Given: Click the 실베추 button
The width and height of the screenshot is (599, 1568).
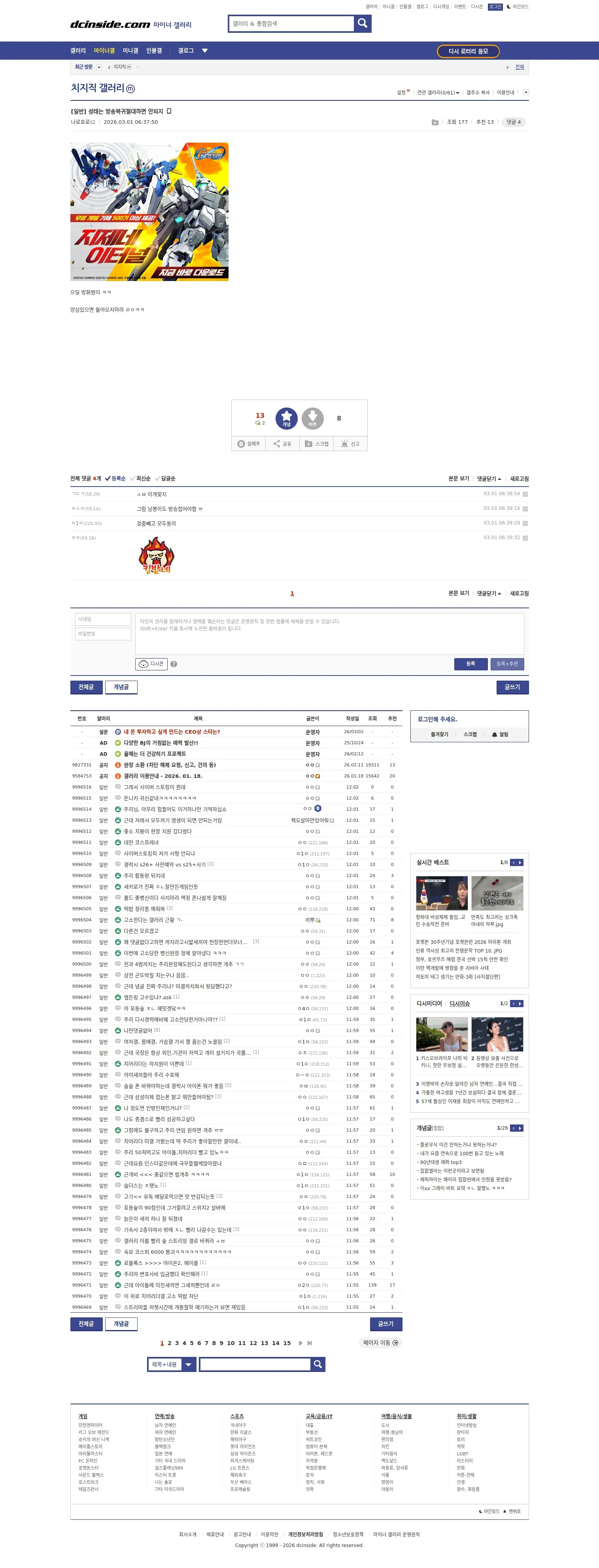Looking at the screenshot, I should 249,444.
